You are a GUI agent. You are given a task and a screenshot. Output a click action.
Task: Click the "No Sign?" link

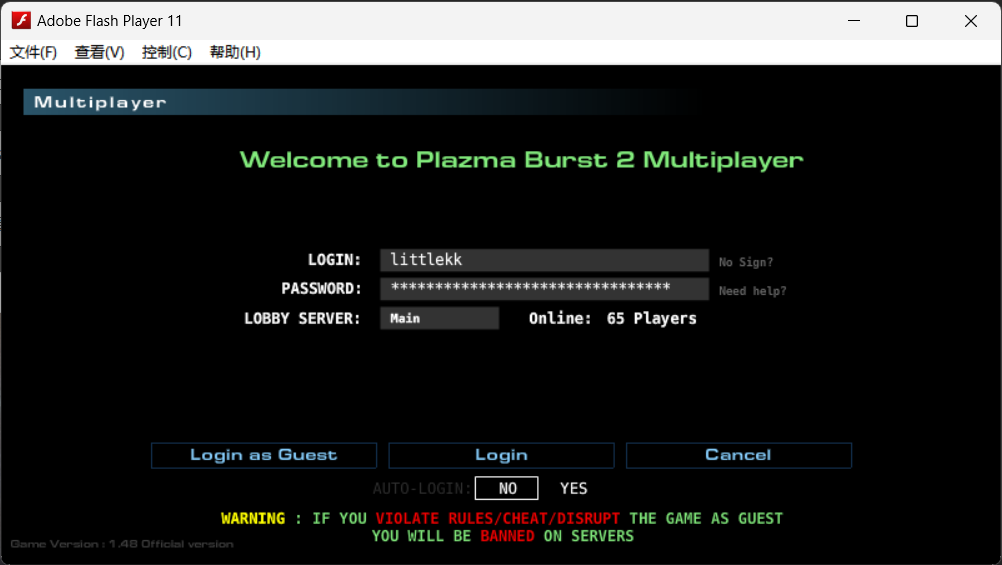746,262
